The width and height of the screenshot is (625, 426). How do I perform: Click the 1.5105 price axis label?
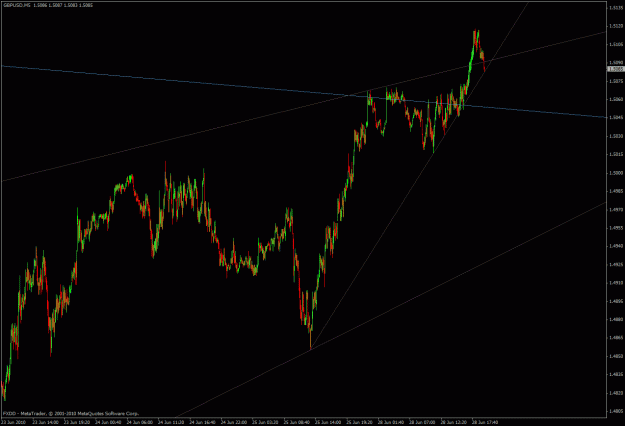pos(616,44)
